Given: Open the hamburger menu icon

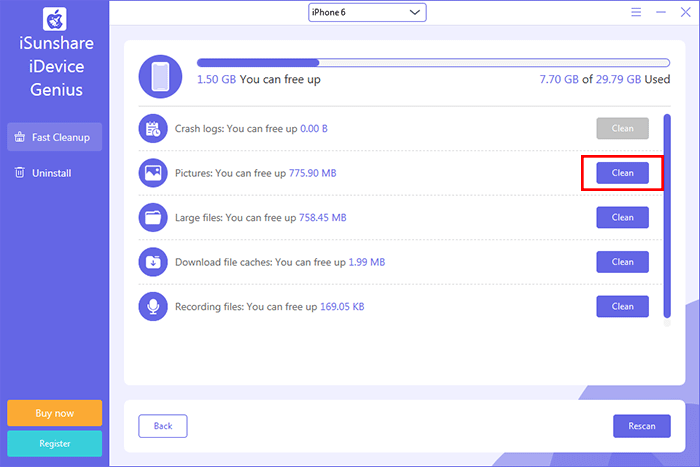Looking at the screenshot, I should click(636, 12).
